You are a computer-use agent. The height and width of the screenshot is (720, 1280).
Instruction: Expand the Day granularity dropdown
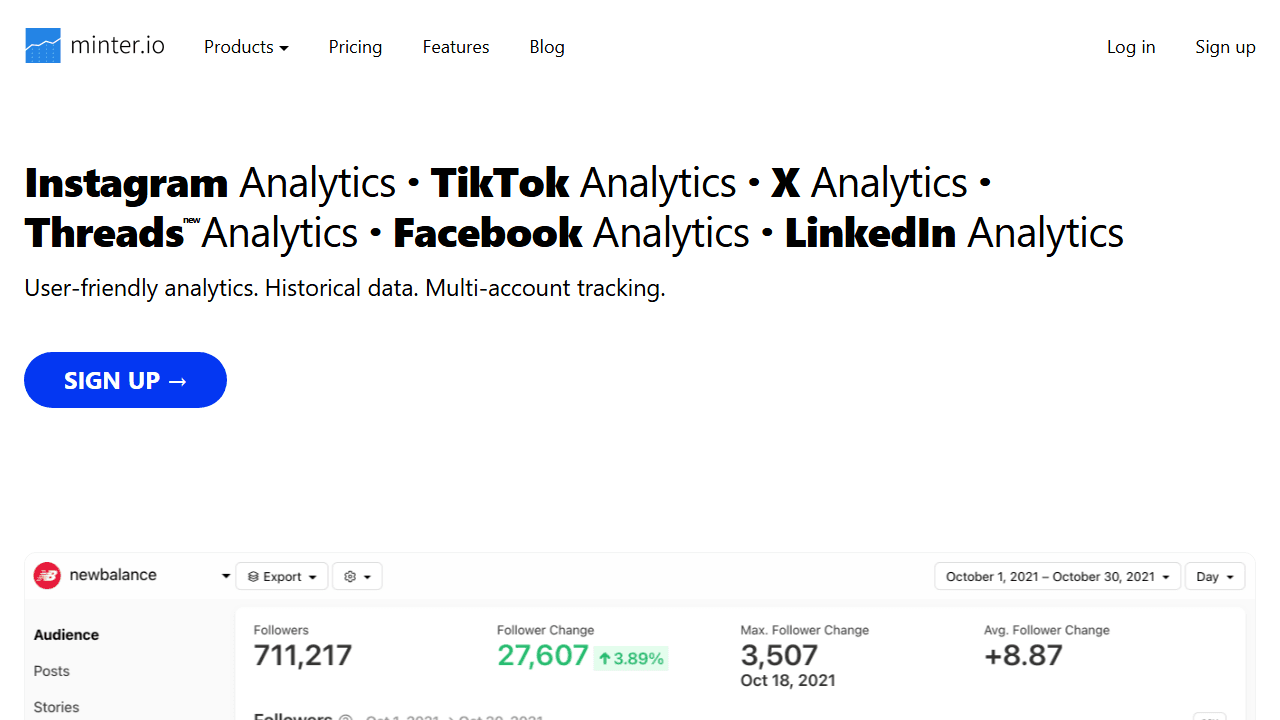click(x=1214, y=576)
